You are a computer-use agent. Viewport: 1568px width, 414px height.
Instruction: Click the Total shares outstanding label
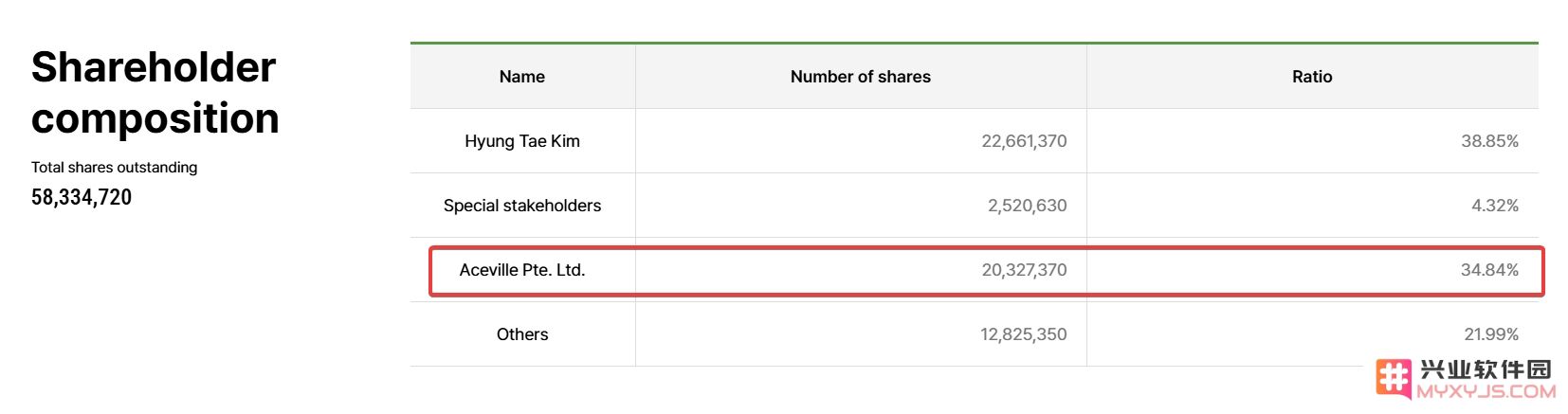[x=115, y=168]
